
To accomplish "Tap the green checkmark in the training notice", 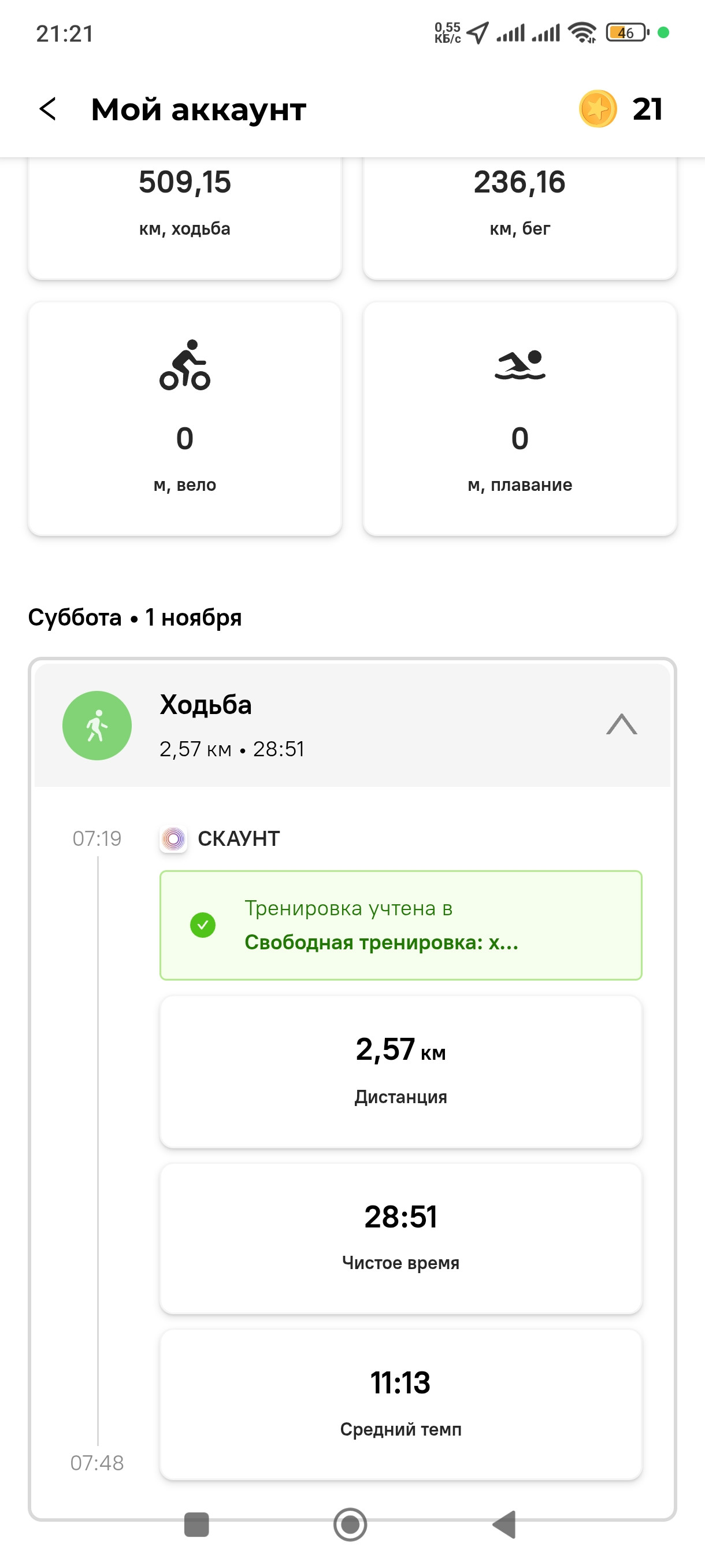I will pos(203,924).
